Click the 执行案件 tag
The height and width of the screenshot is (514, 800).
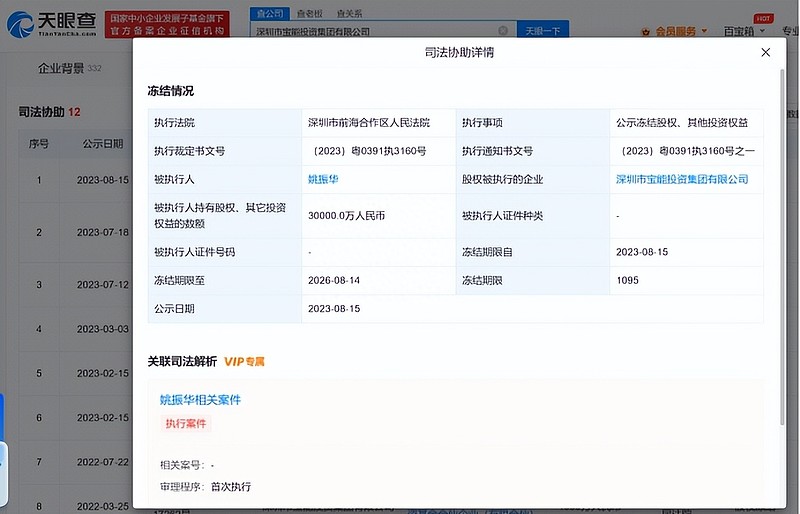[186, 424]
